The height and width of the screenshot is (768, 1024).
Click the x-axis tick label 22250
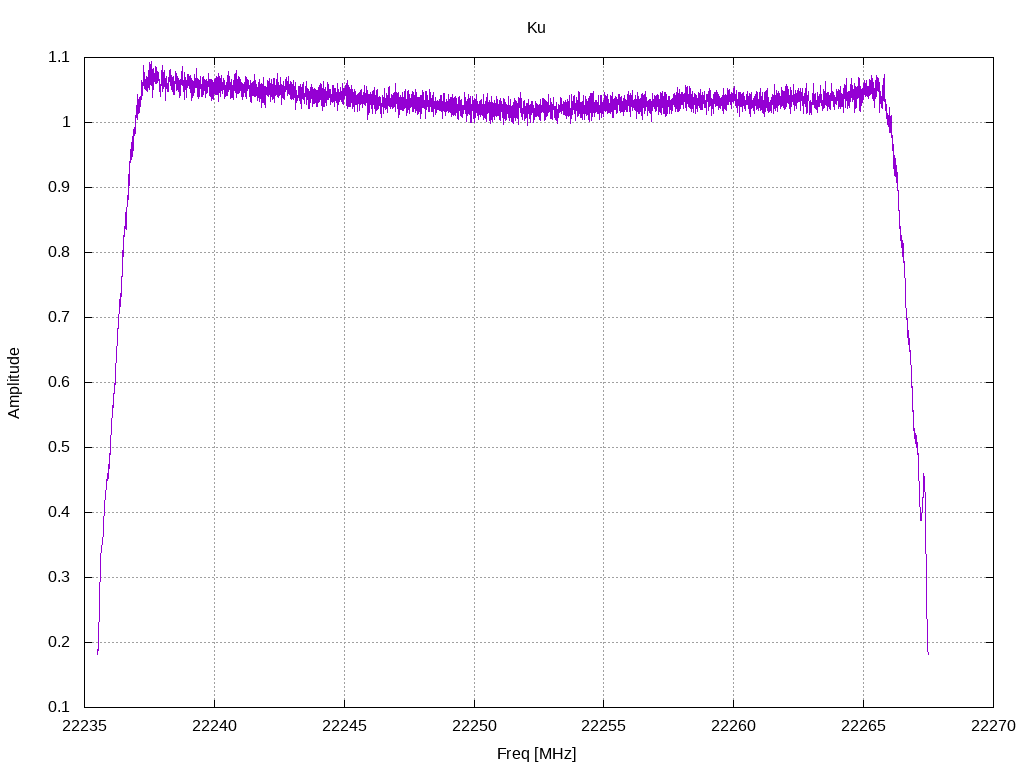tap(474, 726)
